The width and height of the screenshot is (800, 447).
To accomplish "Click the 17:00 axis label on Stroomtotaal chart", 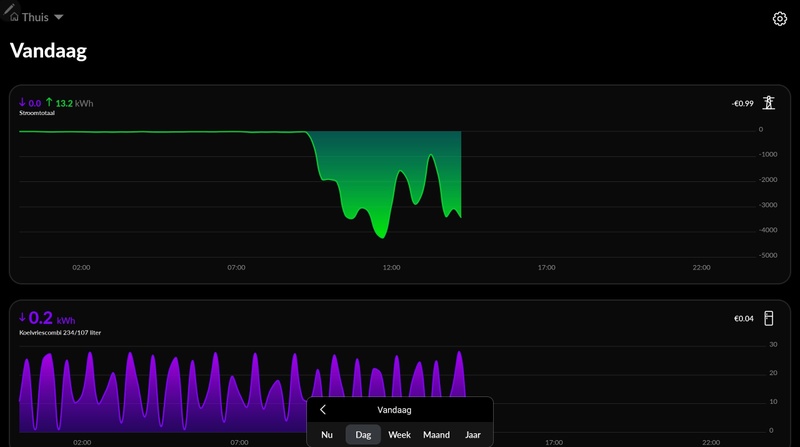I will [546, 267].
